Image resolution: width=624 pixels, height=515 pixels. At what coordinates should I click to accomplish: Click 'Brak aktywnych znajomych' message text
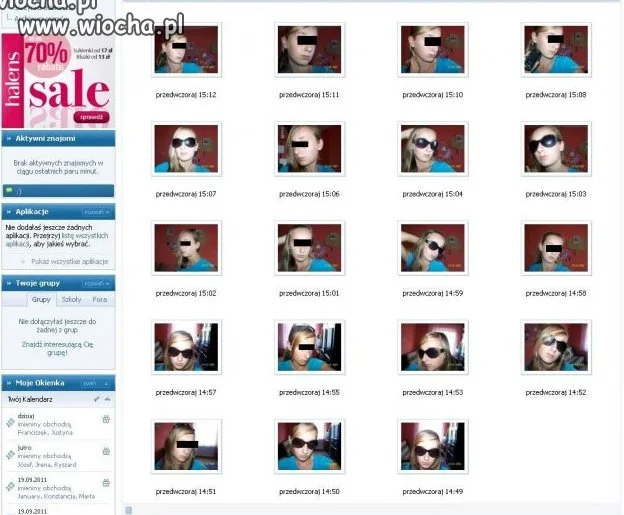point(58,167)
